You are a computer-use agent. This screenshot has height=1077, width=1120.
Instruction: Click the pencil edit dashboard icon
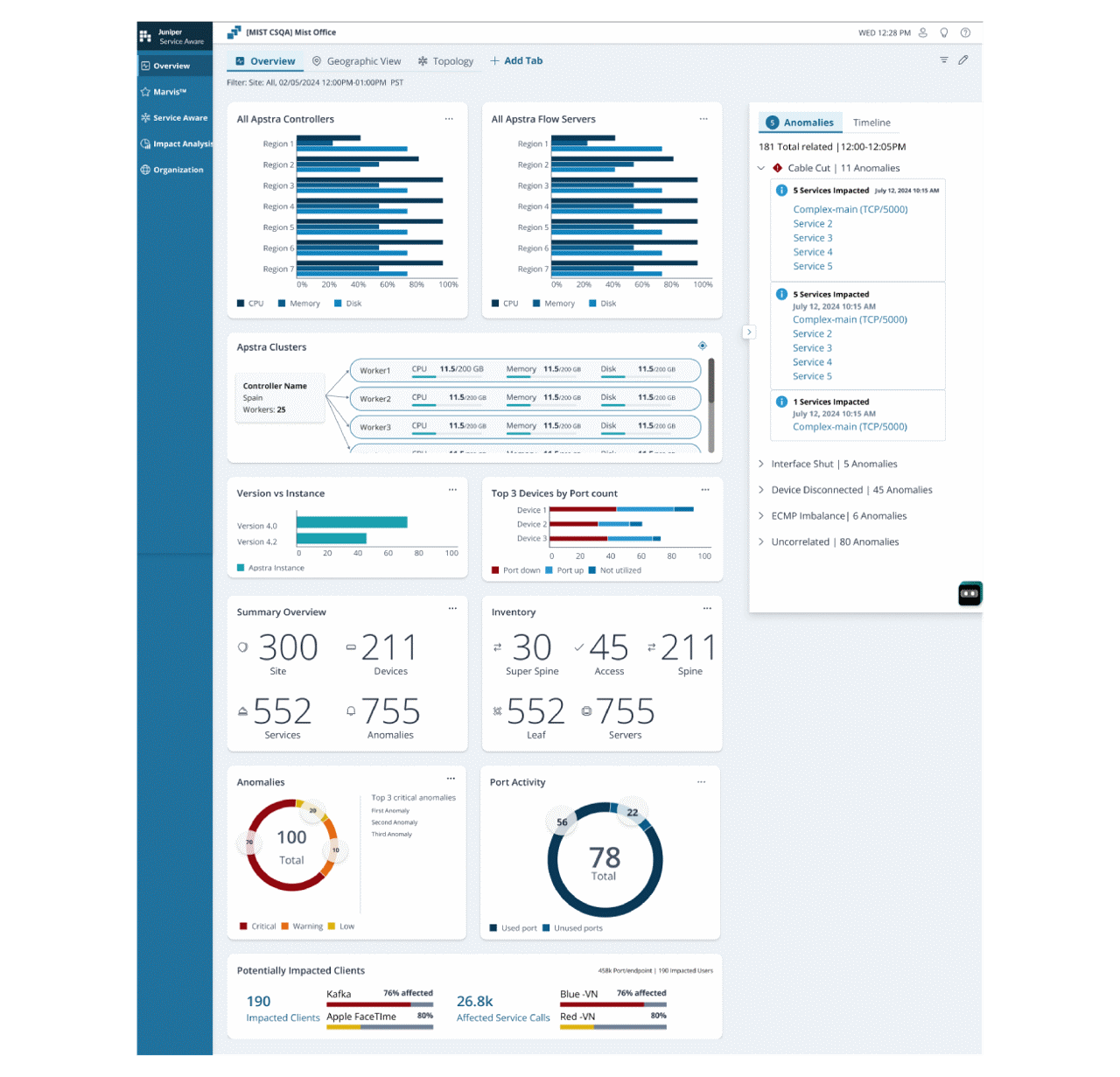point(964,60)
